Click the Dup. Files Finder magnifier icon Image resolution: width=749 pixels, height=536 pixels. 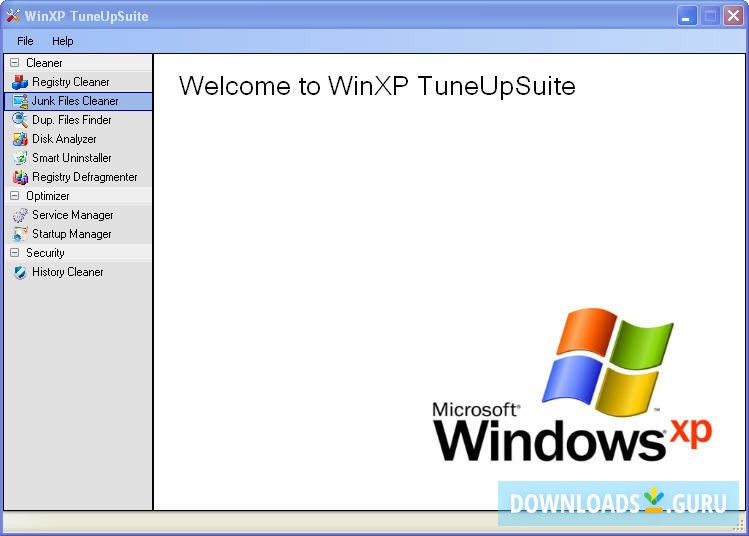tap(20, 120)
